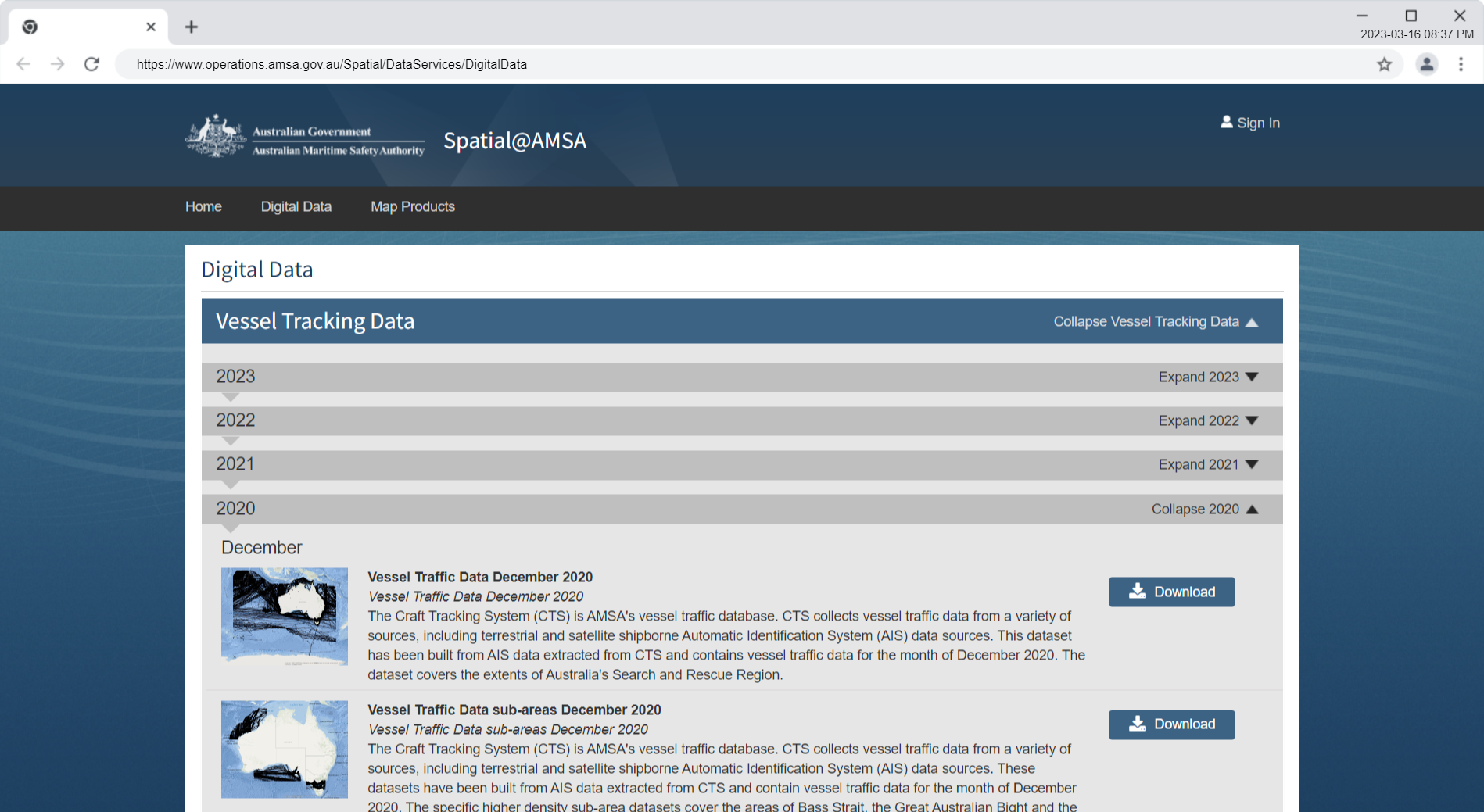Collapse the Vessel Tracking Data section
This screenshot has height=812, width=1484.
tap(1156, 321)
